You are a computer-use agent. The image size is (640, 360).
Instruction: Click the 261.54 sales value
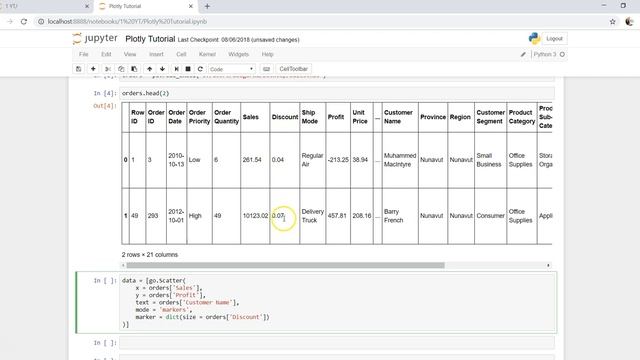coord(252,160)
